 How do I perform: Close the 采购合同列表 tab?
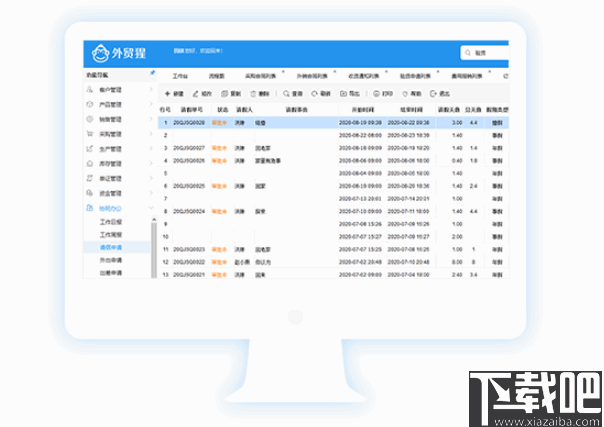coord(284,72)
